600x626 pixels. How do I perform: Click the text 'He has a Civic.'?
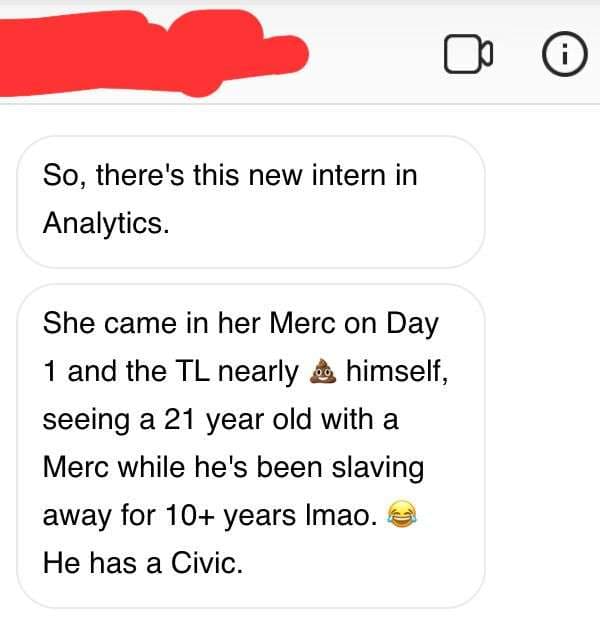[x=143, y=563]
